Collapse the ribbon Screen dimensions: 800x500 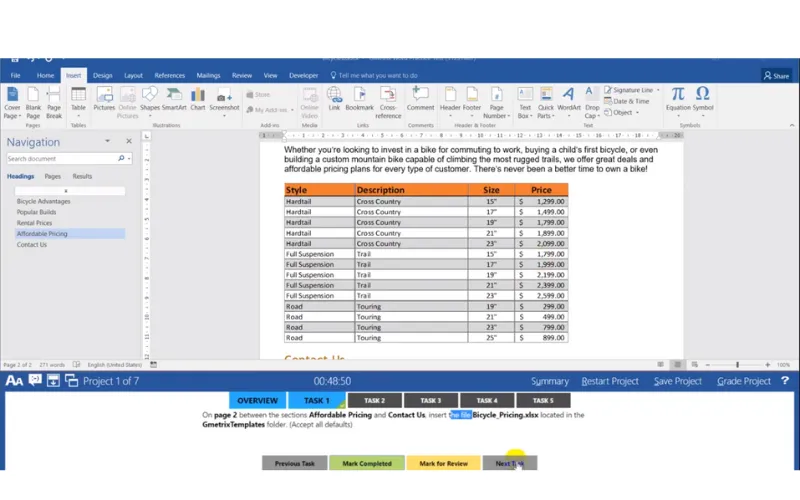point(792,125)
